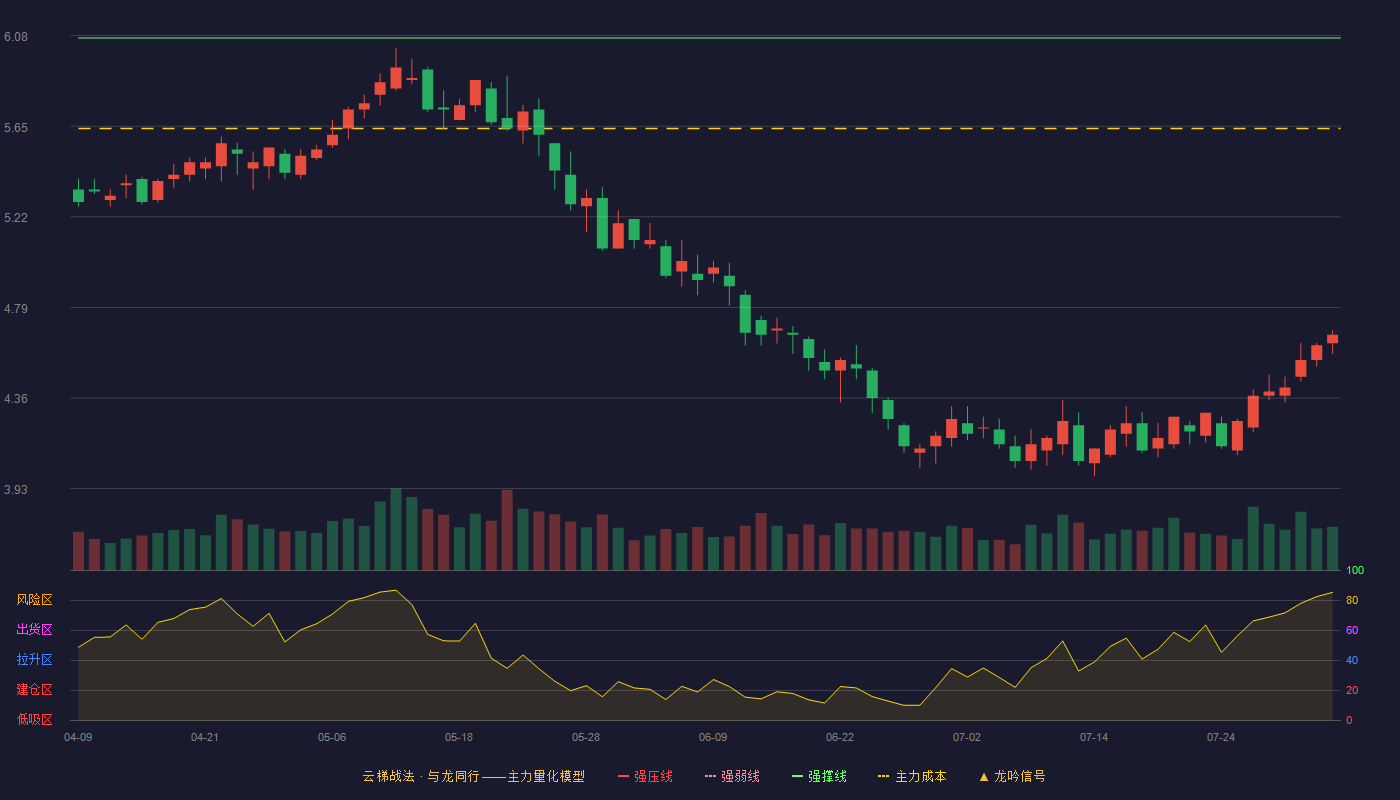Viewport: 1400px width, 800px height.
Task: Select the 40 indicator scale value
Action: click(1352, 660)
